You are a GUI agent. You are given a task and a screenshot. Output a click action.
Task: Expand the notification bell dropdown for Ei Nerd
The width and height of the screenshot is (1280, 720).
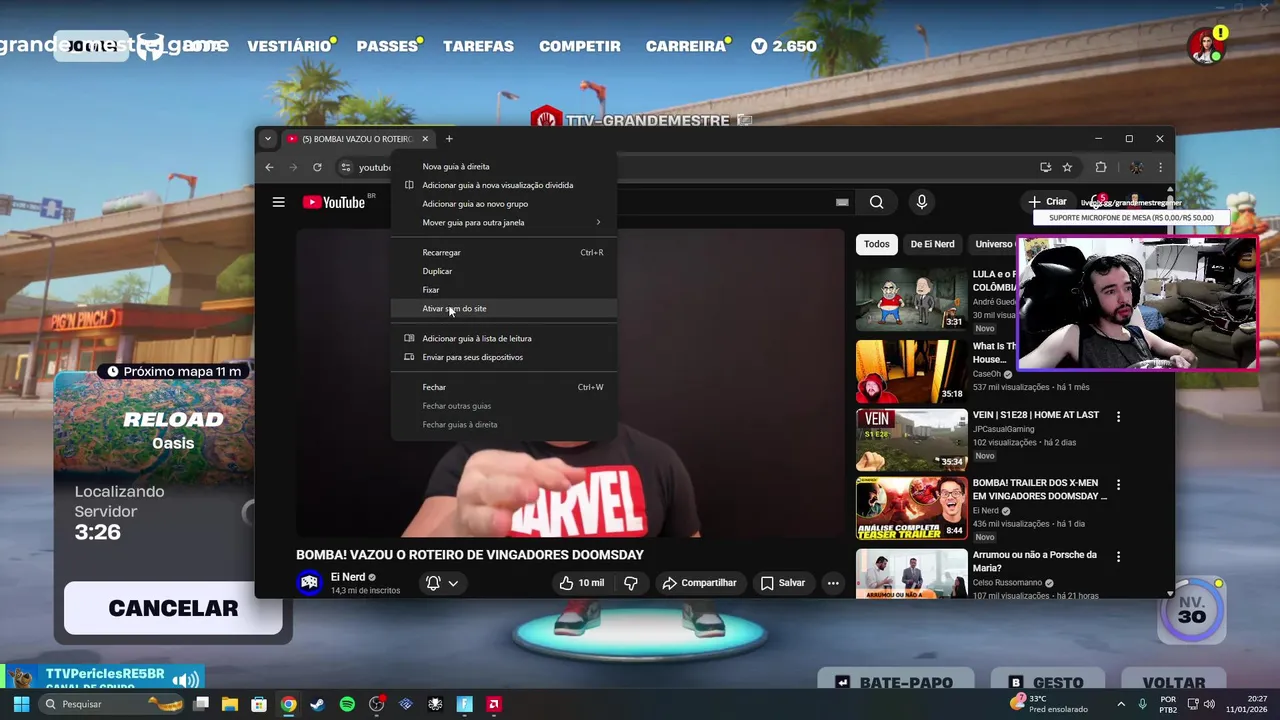click(453, 583)
